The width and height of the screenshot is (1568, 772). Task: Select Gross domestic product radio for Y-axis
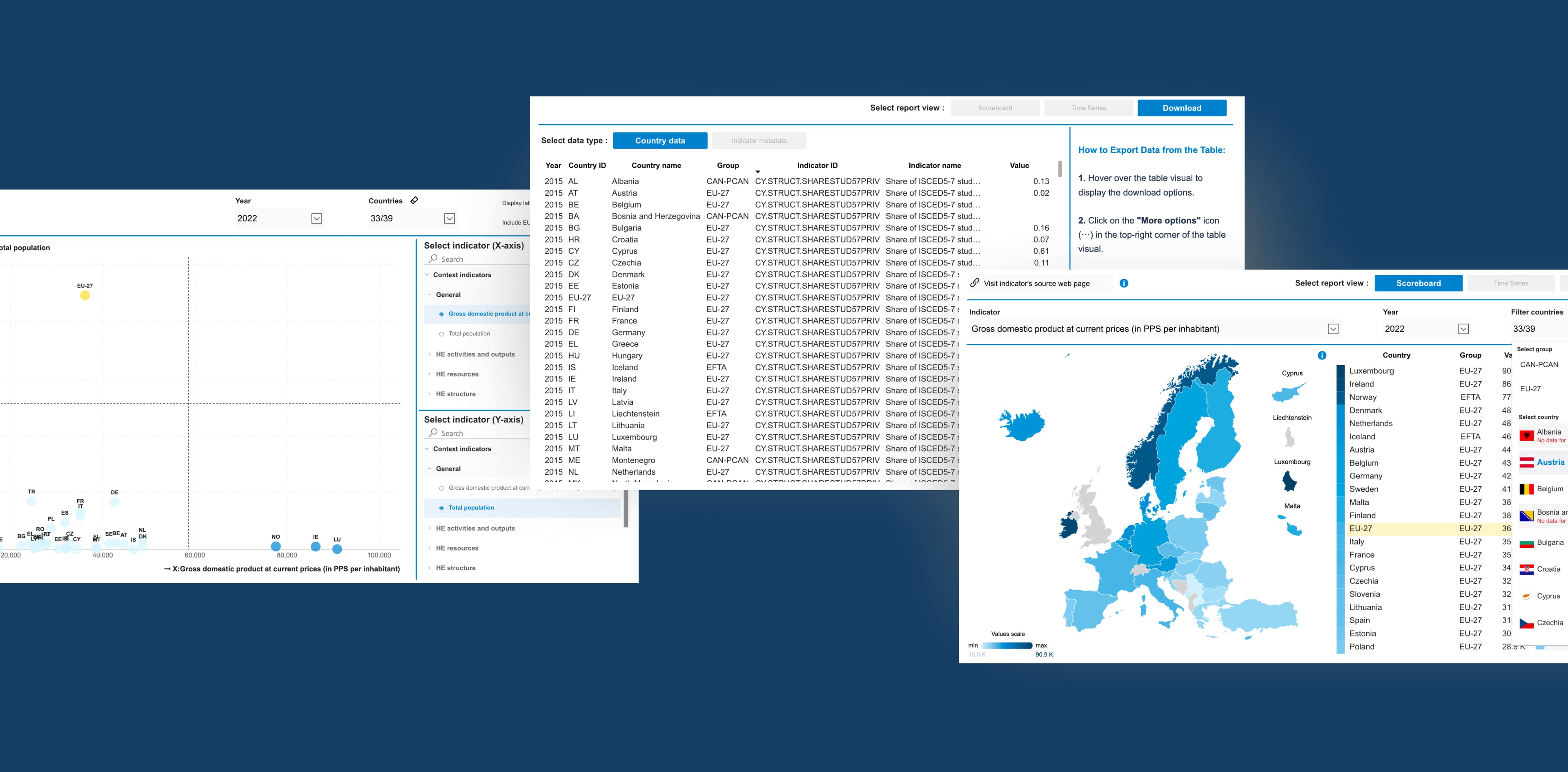coord(441,488)
